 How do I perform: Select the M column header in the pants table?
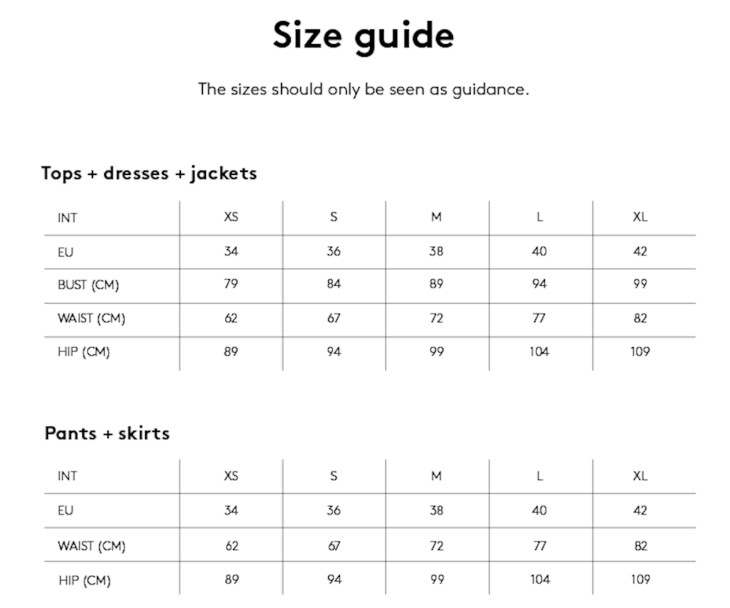[x=437, y=476]
